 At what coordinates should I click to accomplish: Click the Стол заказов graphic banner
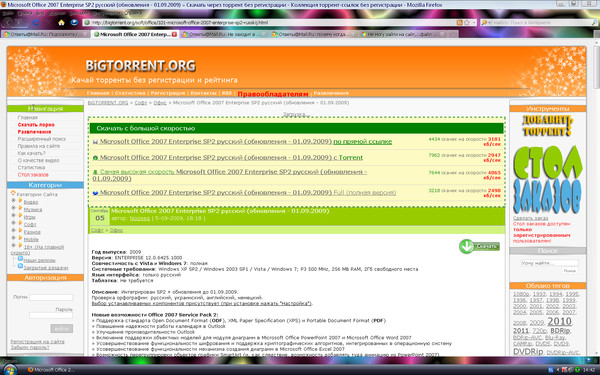(x=547, y=180)
